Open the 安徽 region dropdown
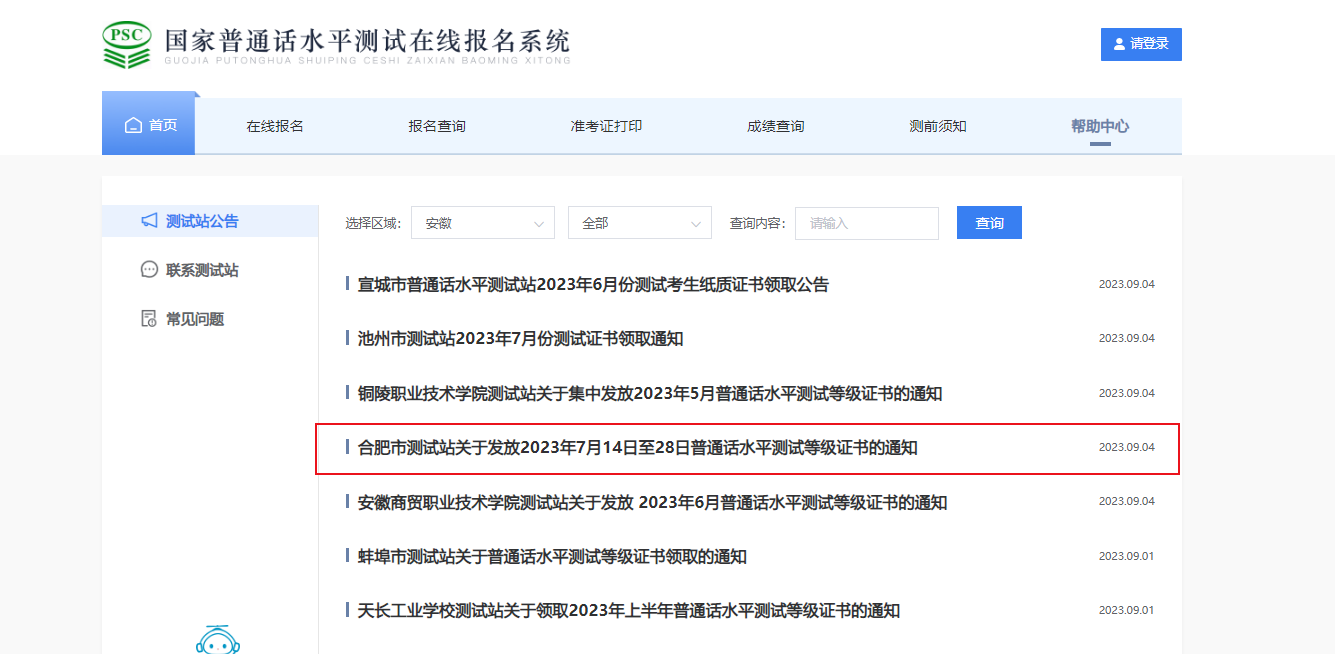The height and width of the screenshot is (654, 1335). tap(482, 223)
